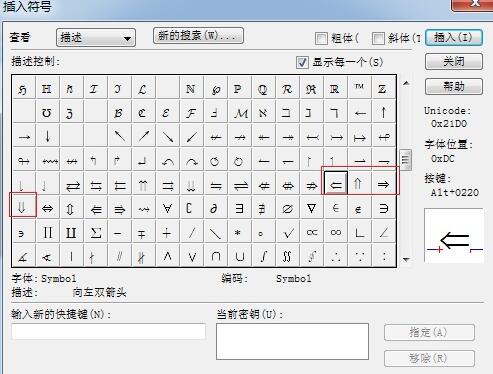Click the Unicode value 0x21D0

pos(449,124)
